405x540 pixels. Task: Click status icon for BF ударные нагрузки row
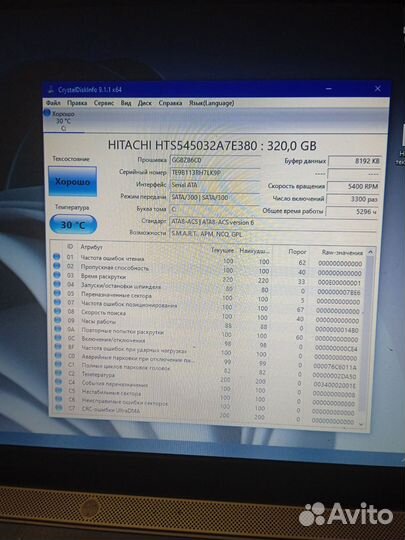58,347
